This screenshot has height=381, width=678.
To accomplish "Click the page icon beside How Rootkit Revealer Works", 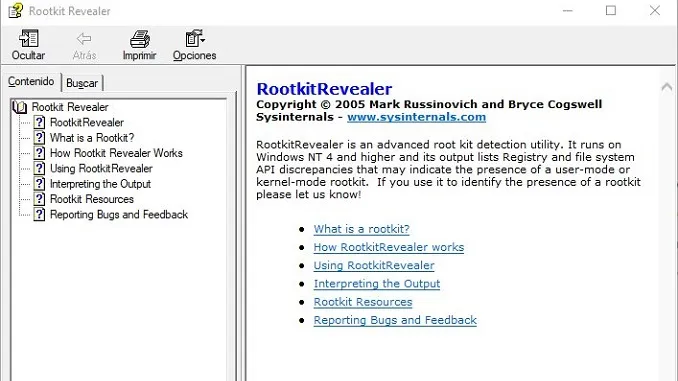I will 39,153.
